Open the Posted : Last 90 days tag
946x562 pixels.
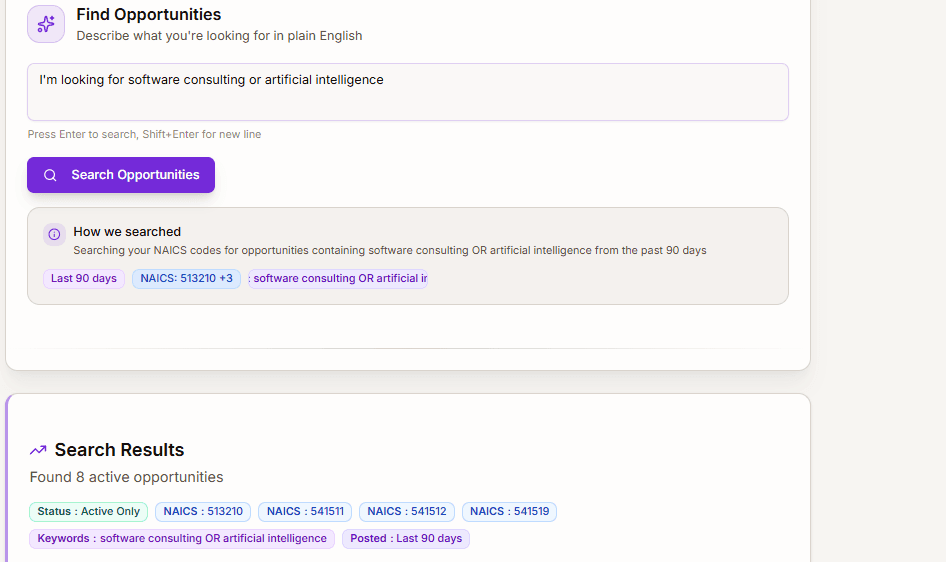(406, 539)
